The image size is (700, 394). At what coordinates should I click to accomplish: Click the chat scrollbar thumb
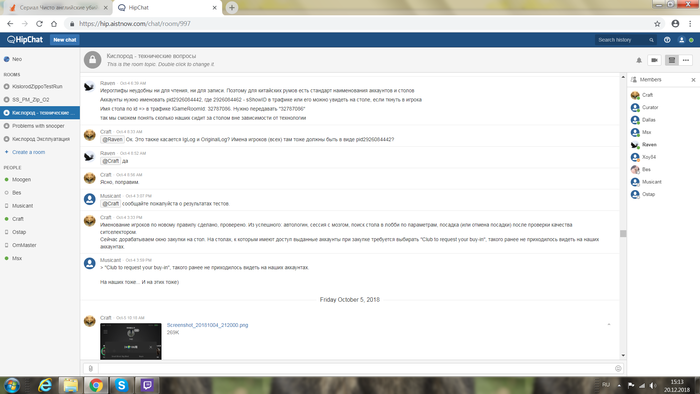(623, 234)
